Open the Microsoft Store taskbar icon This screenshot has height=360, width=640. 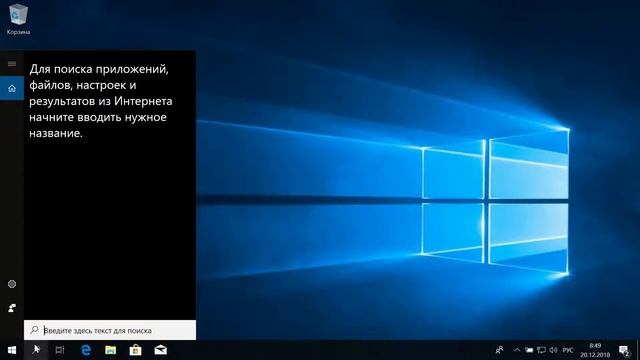point(136,350)
